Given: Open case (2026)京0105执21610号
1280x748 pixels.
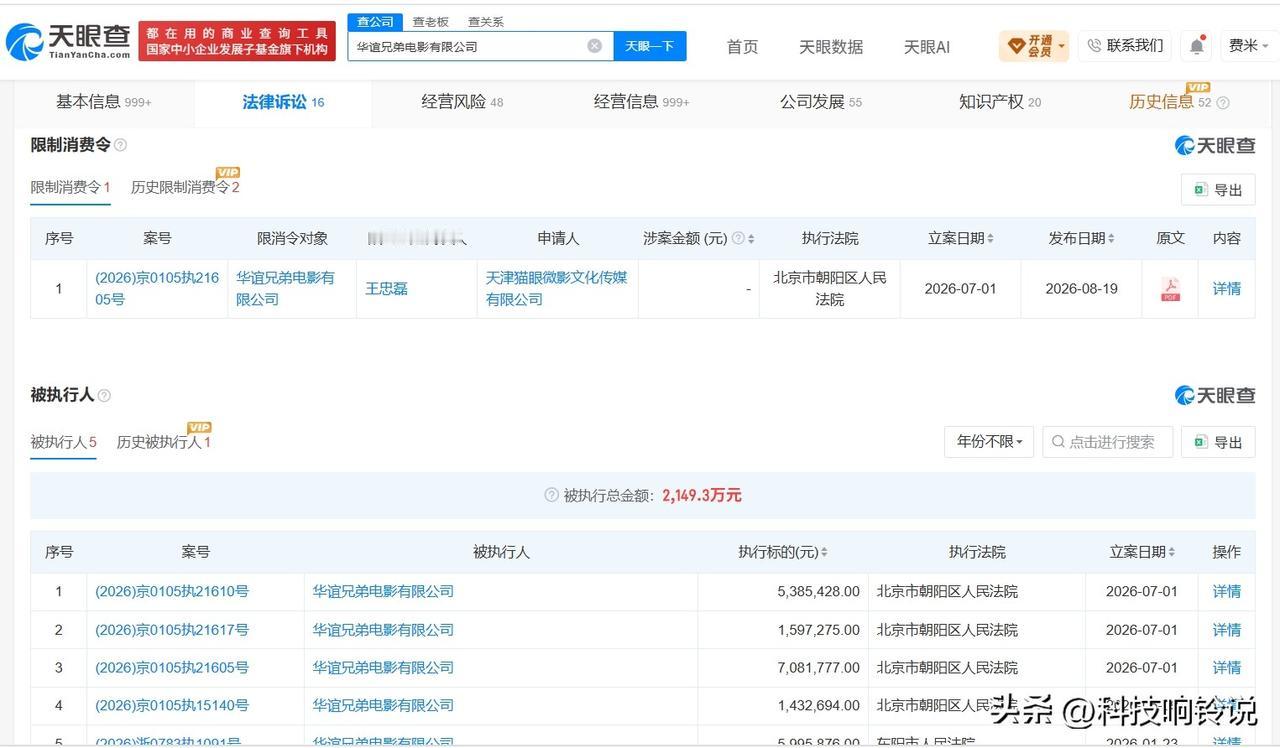Looking at the screenshot, I should pos(172,592).
